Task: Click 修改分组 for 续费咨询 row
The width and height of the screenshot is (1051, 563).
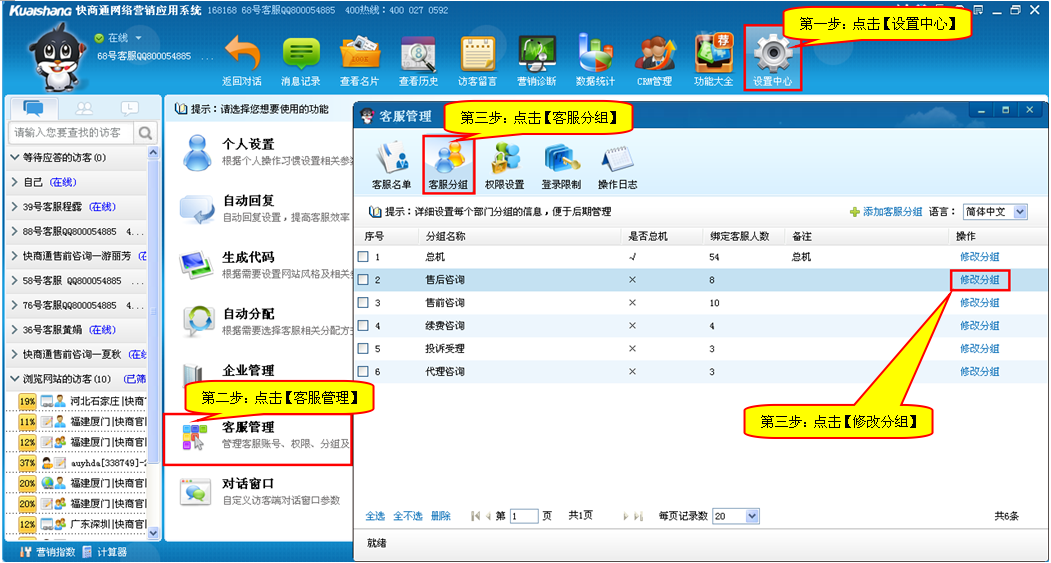Action: 979,326
